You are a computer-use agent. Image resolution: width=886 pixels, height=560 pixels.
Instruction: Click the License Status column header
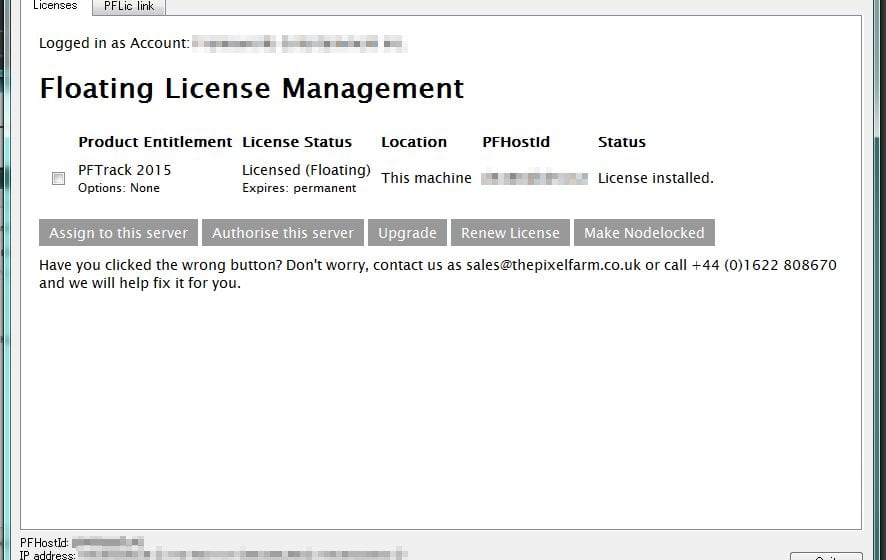point(297,142)
